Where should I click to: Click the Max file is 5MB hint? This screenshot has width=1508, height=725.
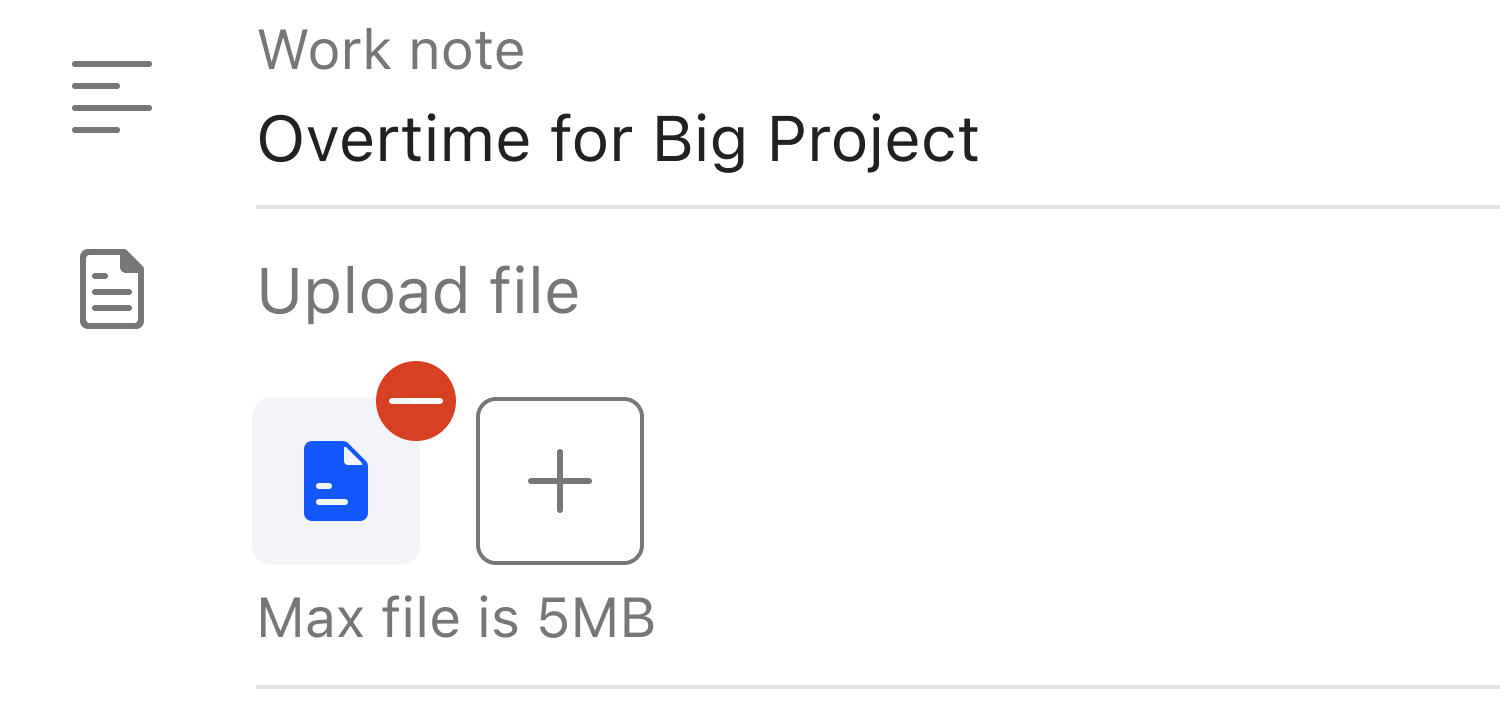456,619
